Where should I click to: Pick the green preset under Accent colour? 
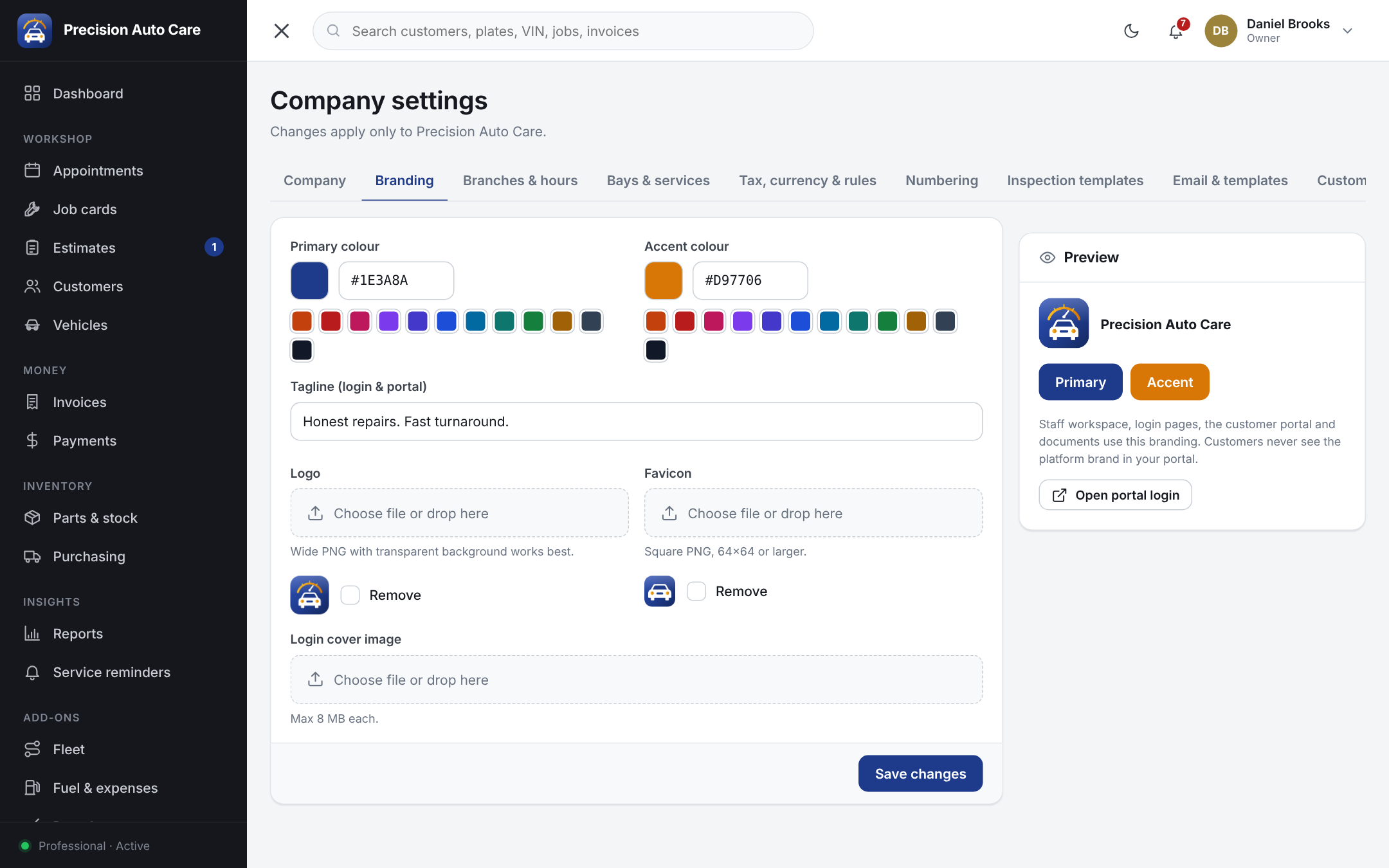pos(887,321)
